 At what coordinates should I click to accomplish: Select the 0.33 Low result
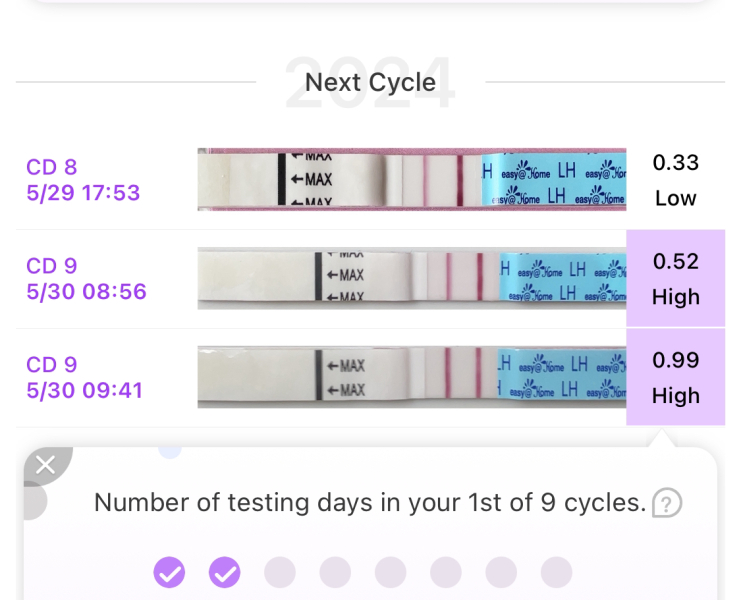[x=675, y=180]
